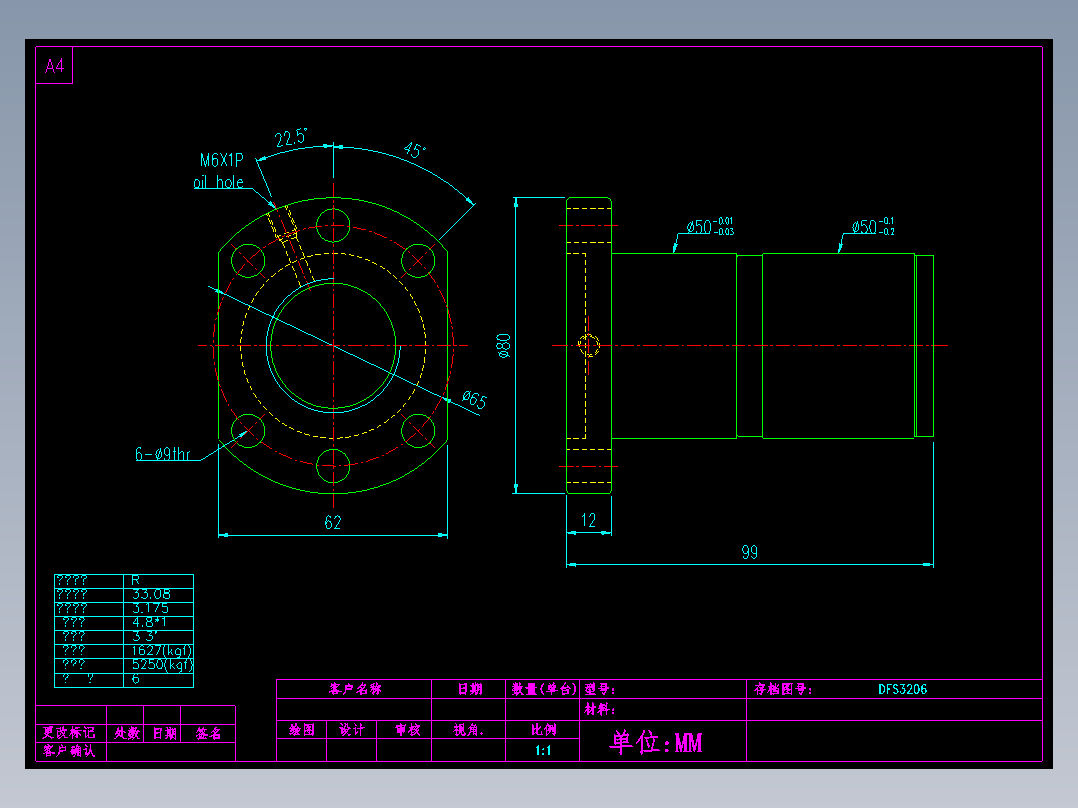Click the 'R' value in the spec table
Image resolution: width=1078 pixels, height=808 pixels.
click(x=135, y=580)
